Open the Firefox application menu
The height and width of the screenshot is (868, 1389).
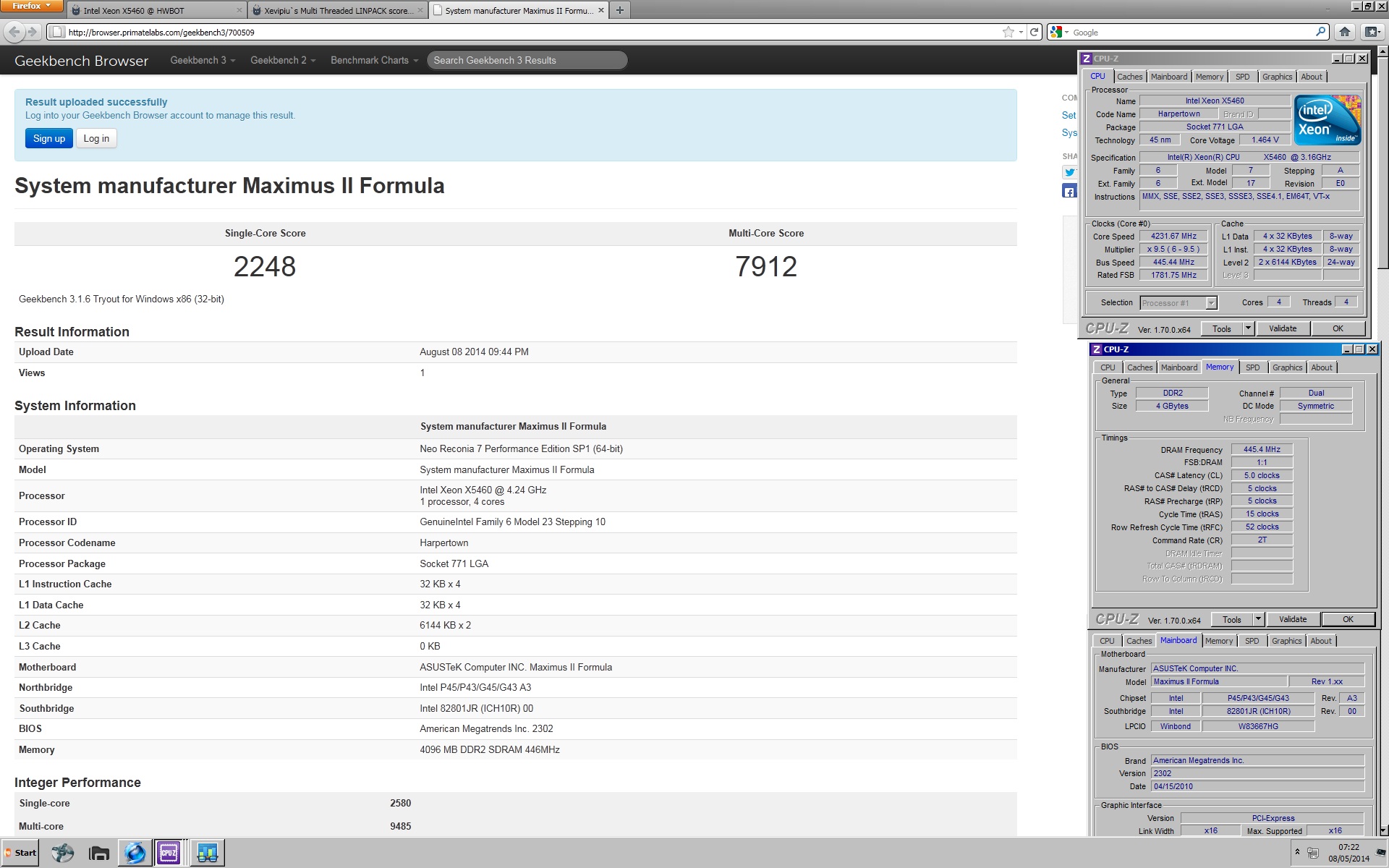click(x=32, y=6)
